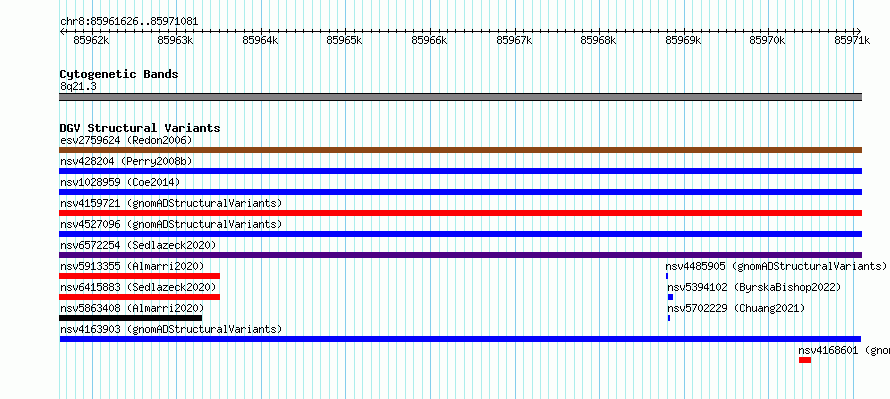Open the esv2759624 (Redon2006) label
Screen dimensions: 890x399
[x=126, y=140]
